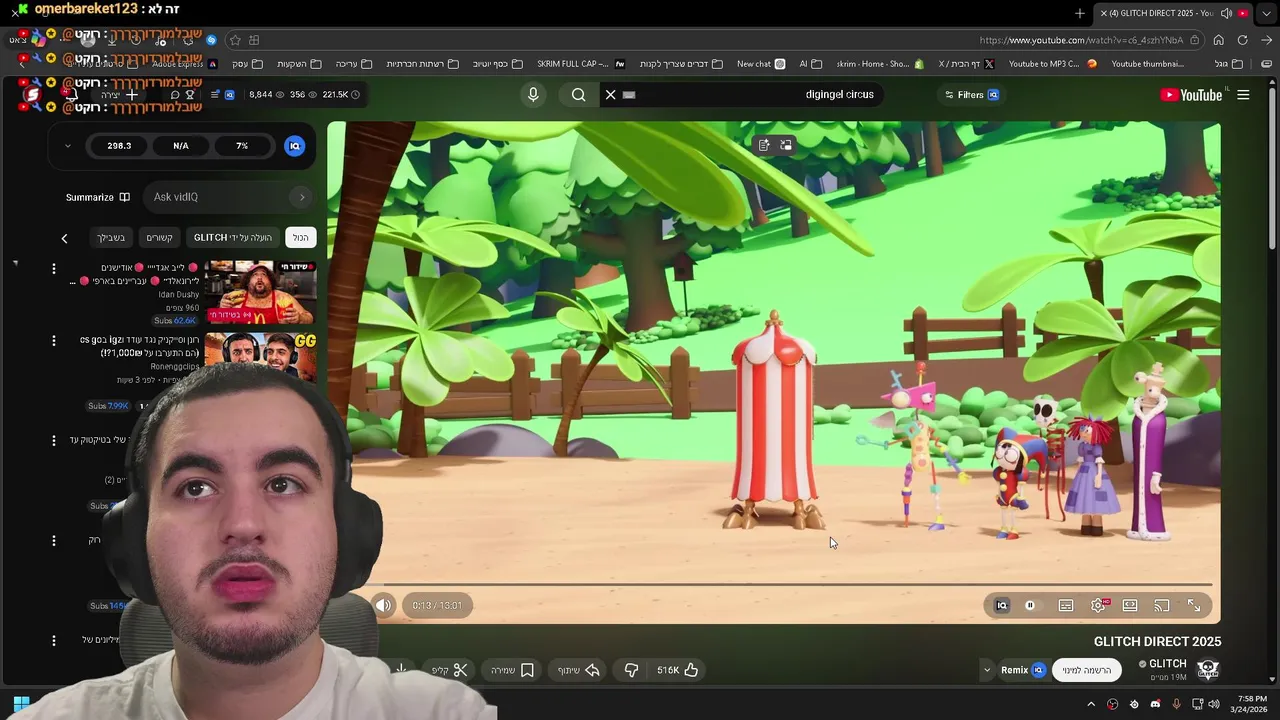1280x720 pixels.
Task: Go to the YouTube home logo
Action: (x=1191, y=95)
